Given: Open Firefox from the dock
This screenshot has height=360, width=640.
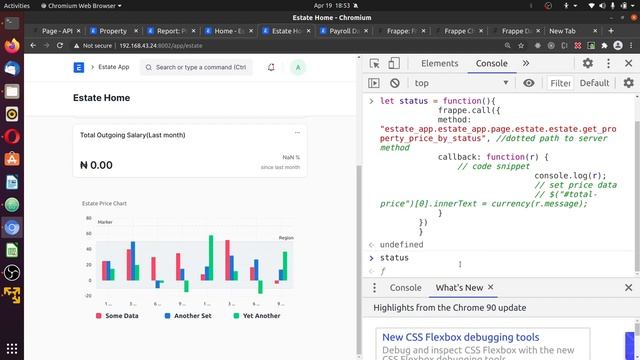Looking at the screenshot, I should click(12, 46).
